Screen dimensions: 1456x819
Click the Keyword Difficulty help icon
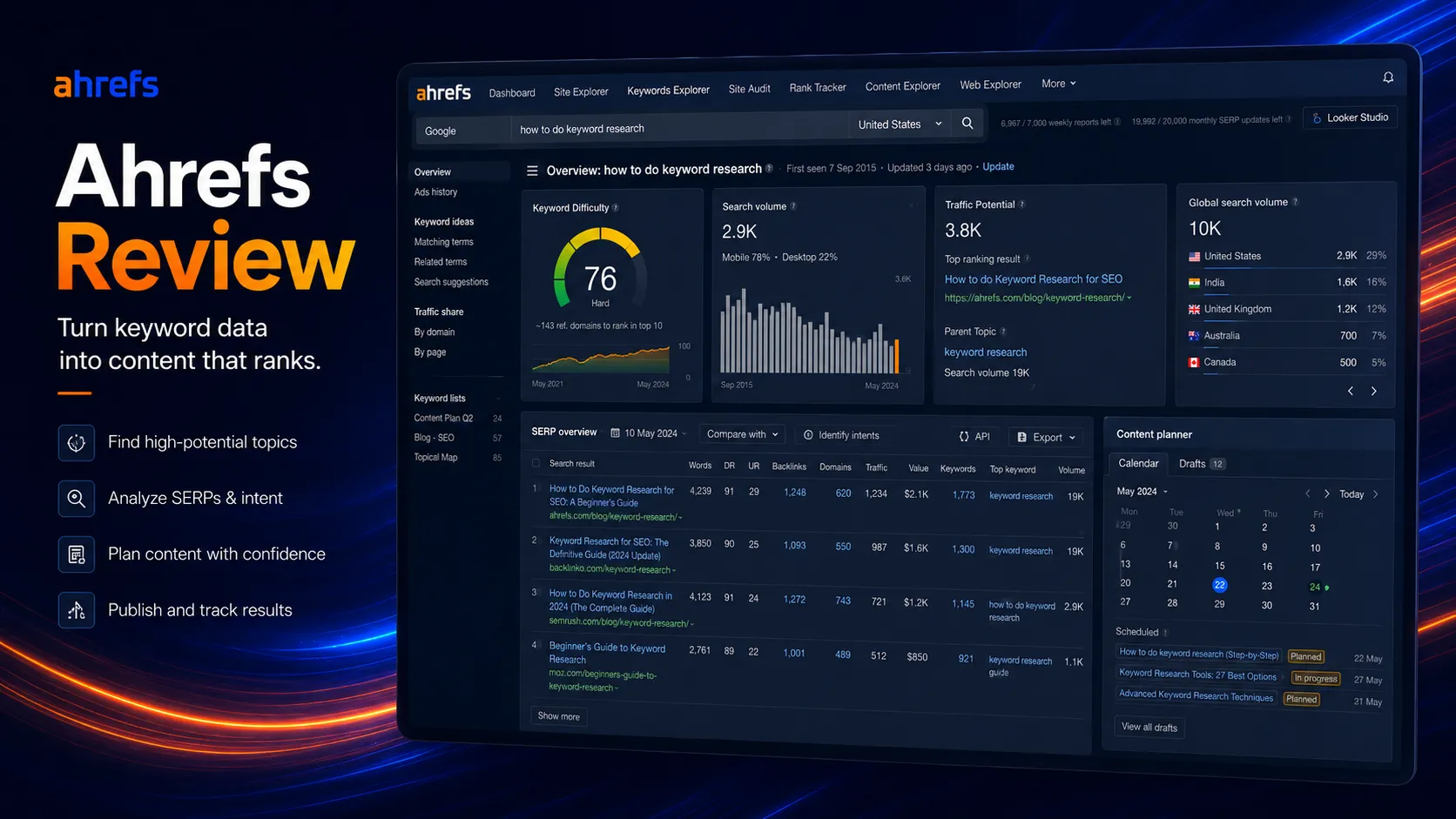tap(616, 208)
